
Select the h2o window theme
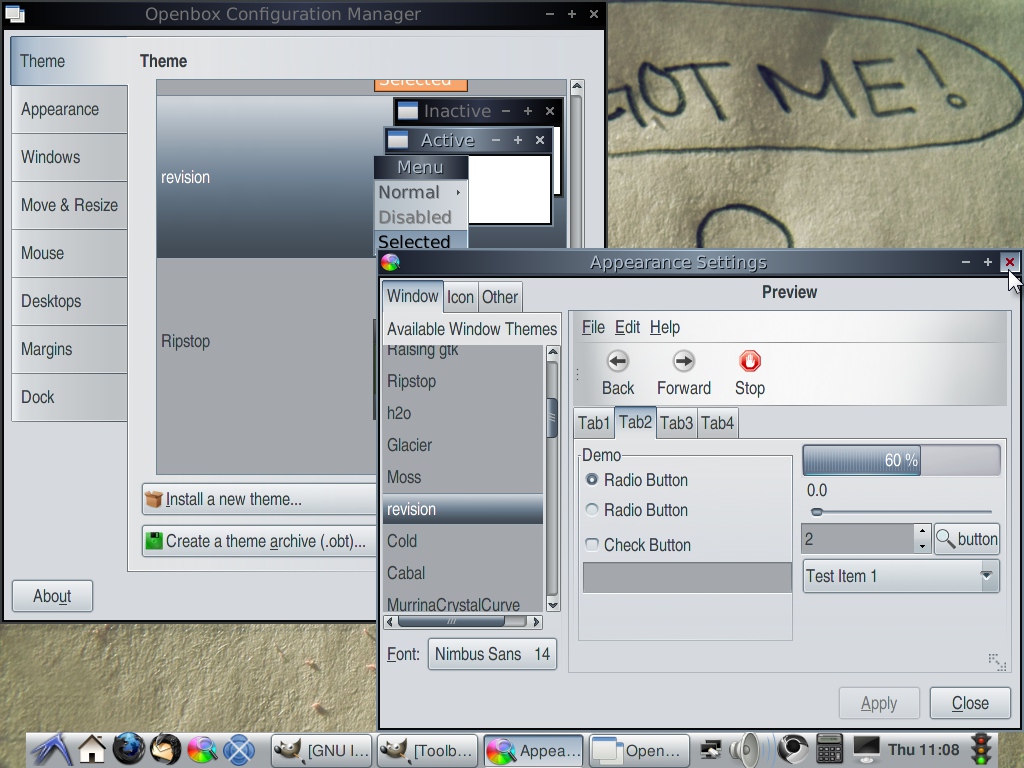pyautogui.click(x=462, y=413)
